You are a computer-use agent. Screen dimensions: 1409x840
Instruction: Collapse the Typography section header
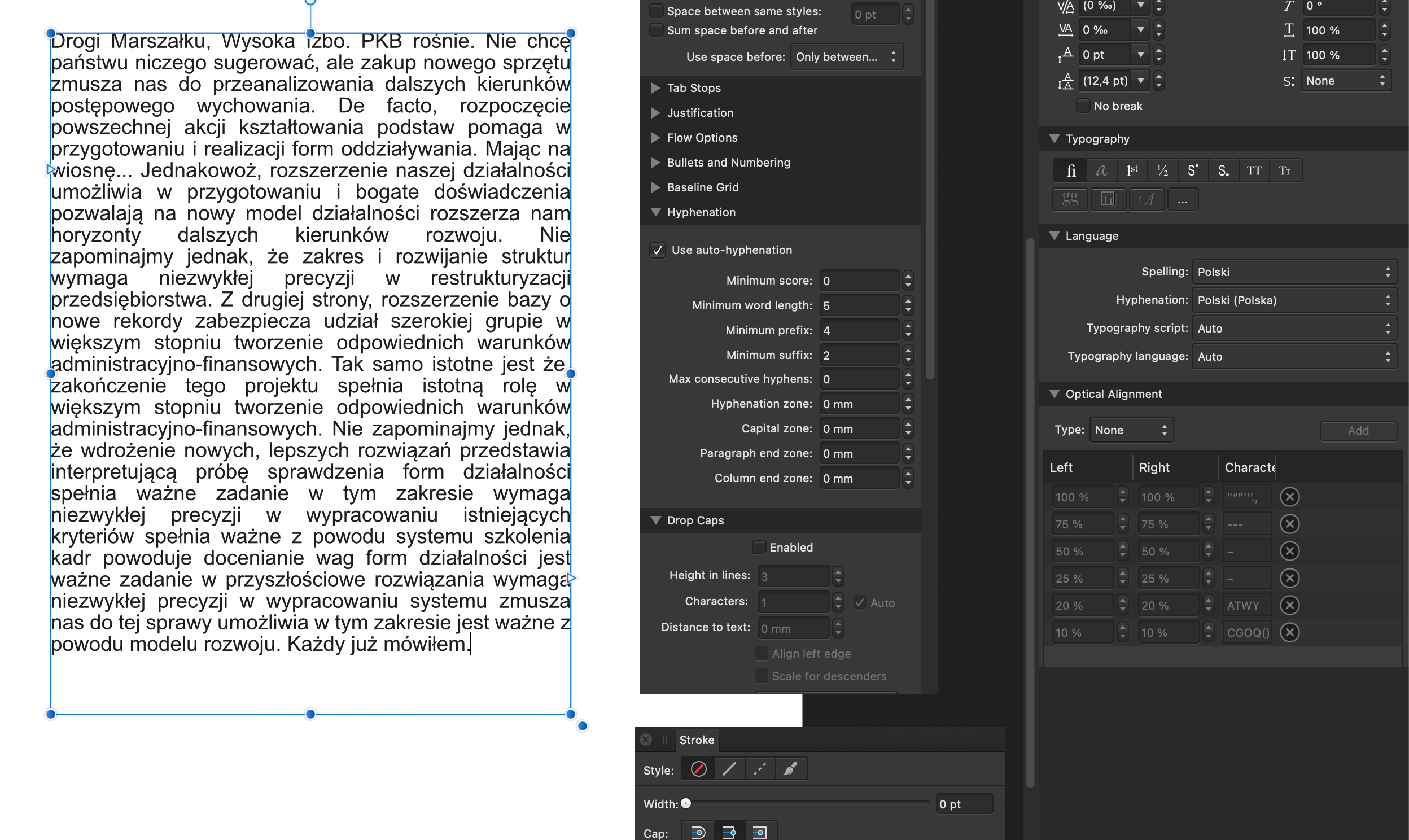click(1053, 139)
